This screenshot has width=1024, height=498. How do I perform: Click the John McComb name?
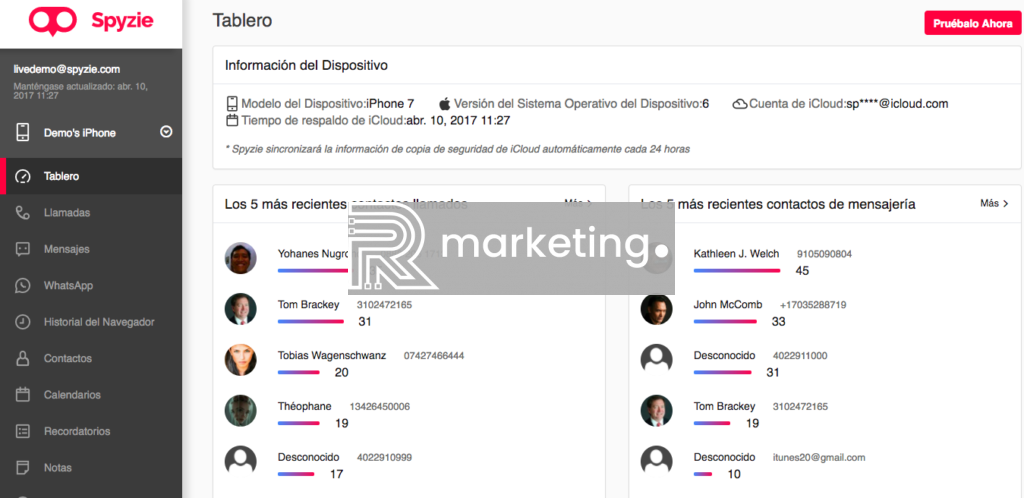[x=728, y=304]
